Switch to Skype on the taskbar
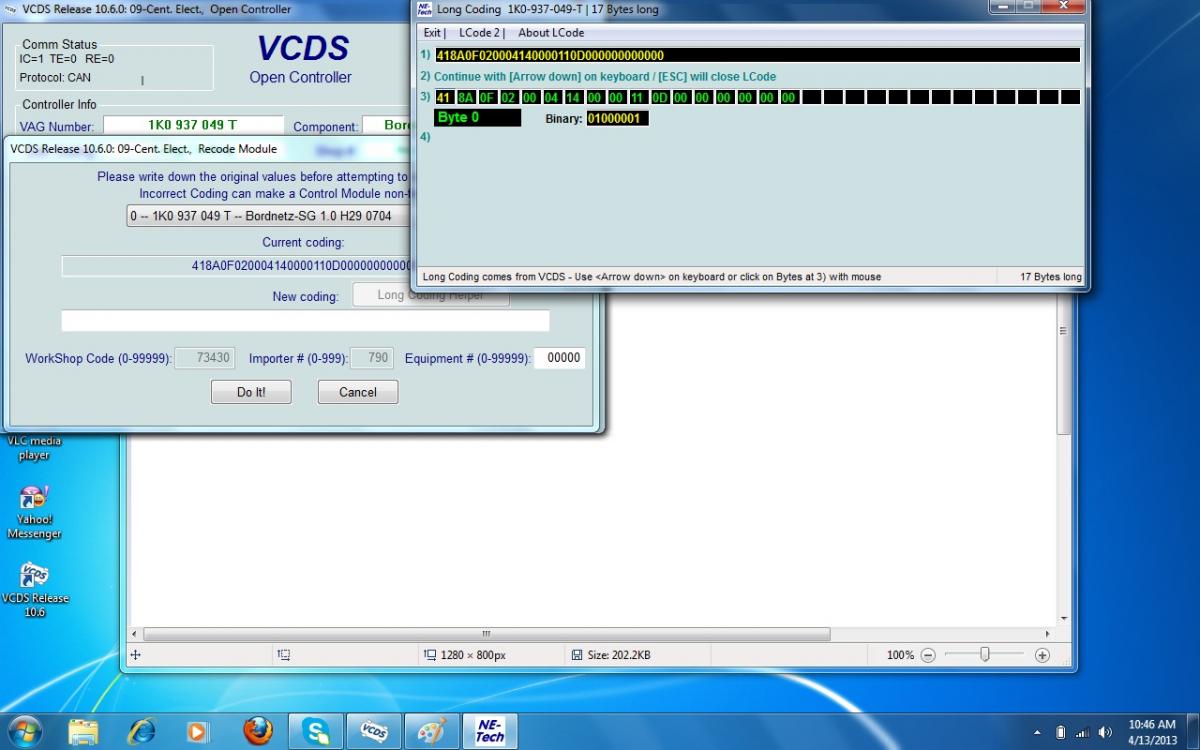The height and width of the screenshot is (750, 1200). [316, 731]
